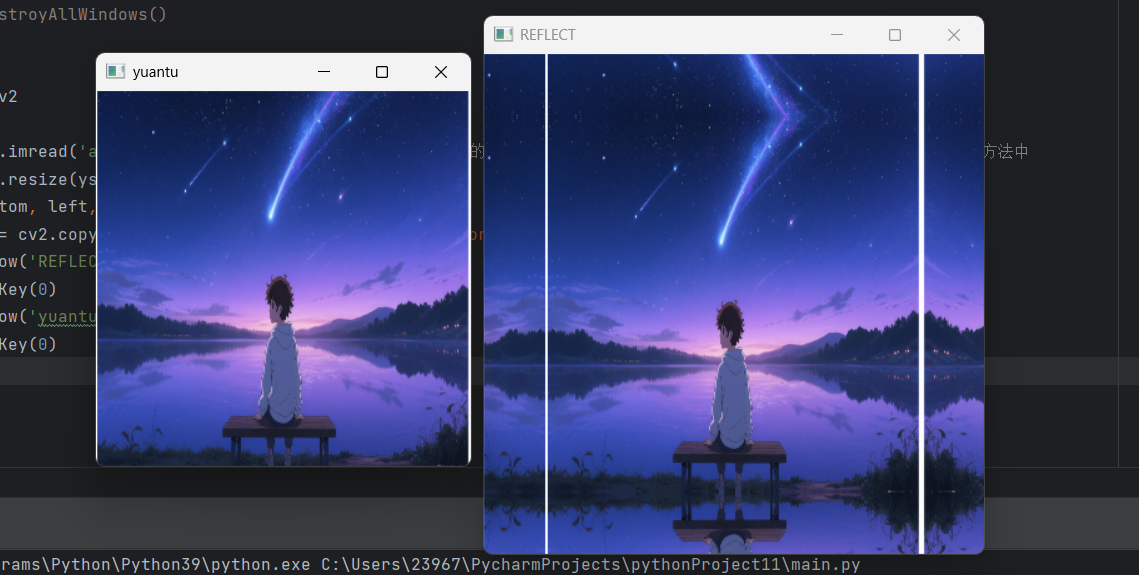Click the image displayed in yuantu window
The image size is (1139, 575).
tap(283, 278)
